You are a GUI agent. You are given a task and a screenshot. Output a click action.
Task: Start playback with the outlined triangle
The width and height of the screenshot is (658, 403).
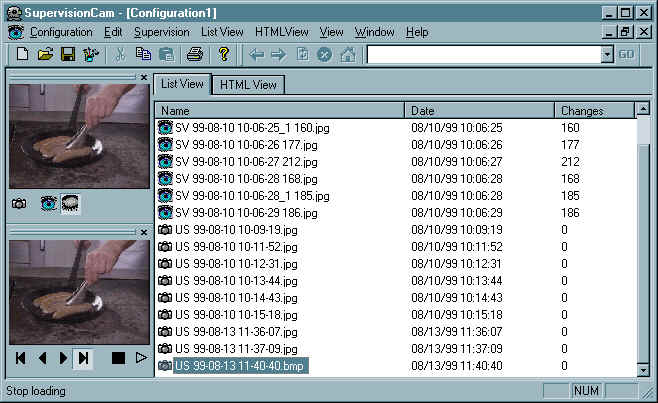pyautogui.click(x=141, y=358)
